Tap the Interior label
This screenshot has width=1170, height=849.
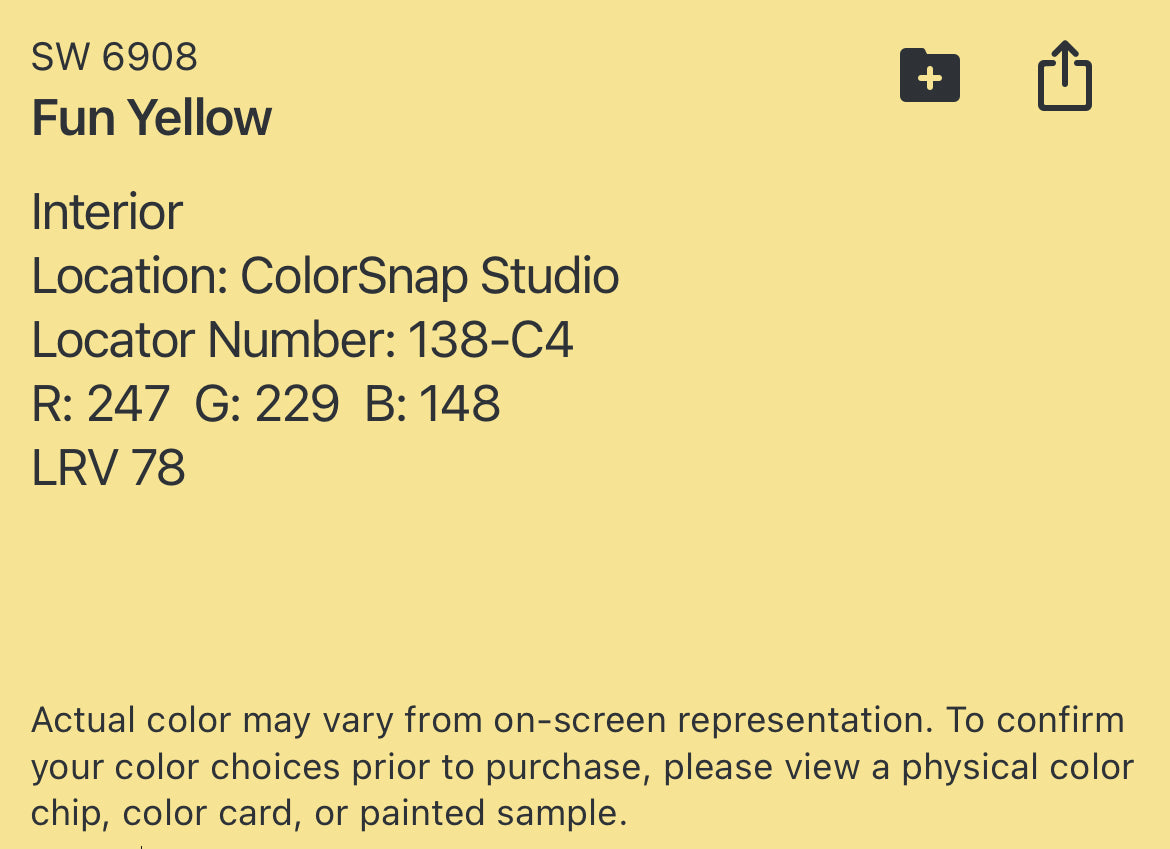pyautogui.click(x=107, y=212)
